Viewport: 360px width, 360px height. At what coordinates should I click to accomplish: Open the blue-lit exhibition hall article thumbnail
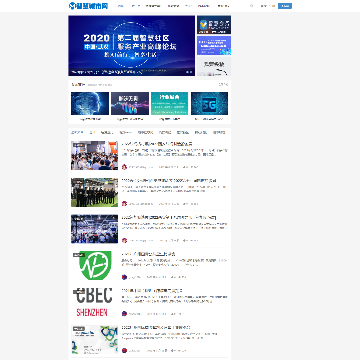[94, 229]
